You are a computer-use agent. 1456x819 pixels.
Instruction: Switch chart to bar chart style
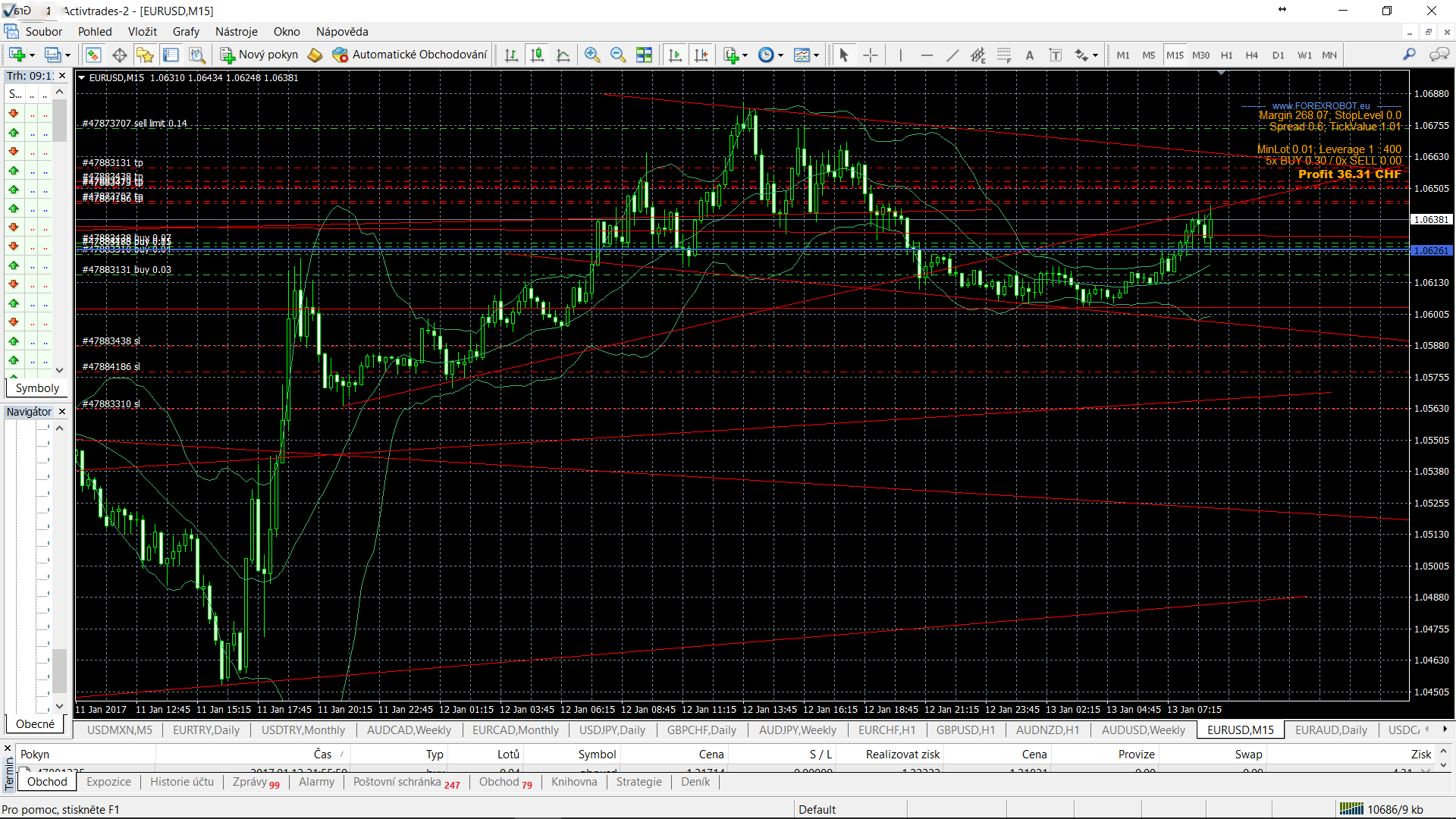(x=512, y=55)
